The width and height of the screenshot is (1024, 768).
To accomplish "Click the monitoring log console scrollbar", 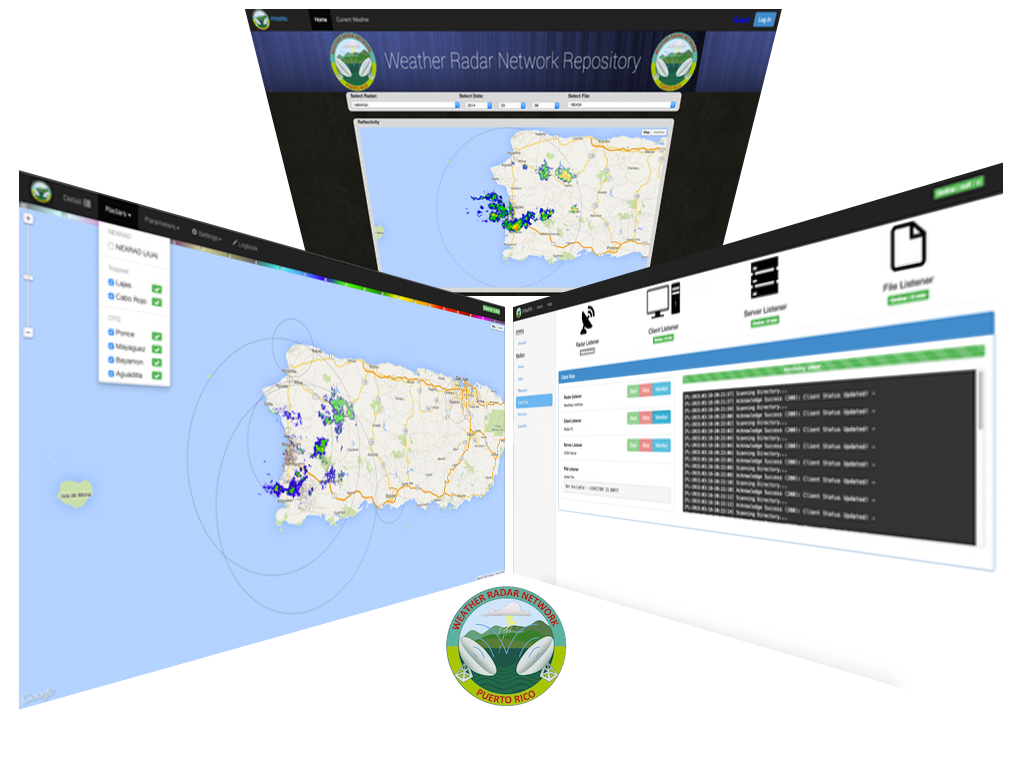I will (979, 400).
